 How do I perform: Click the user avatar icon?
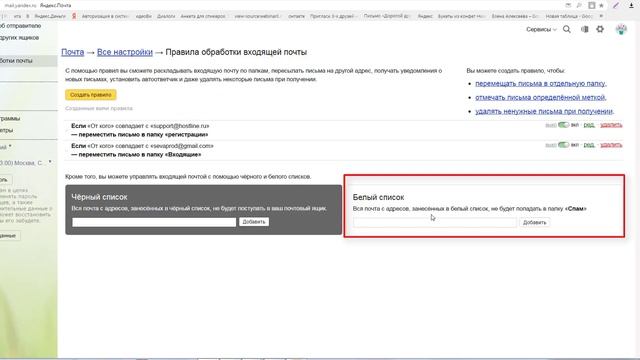point(621,29)
